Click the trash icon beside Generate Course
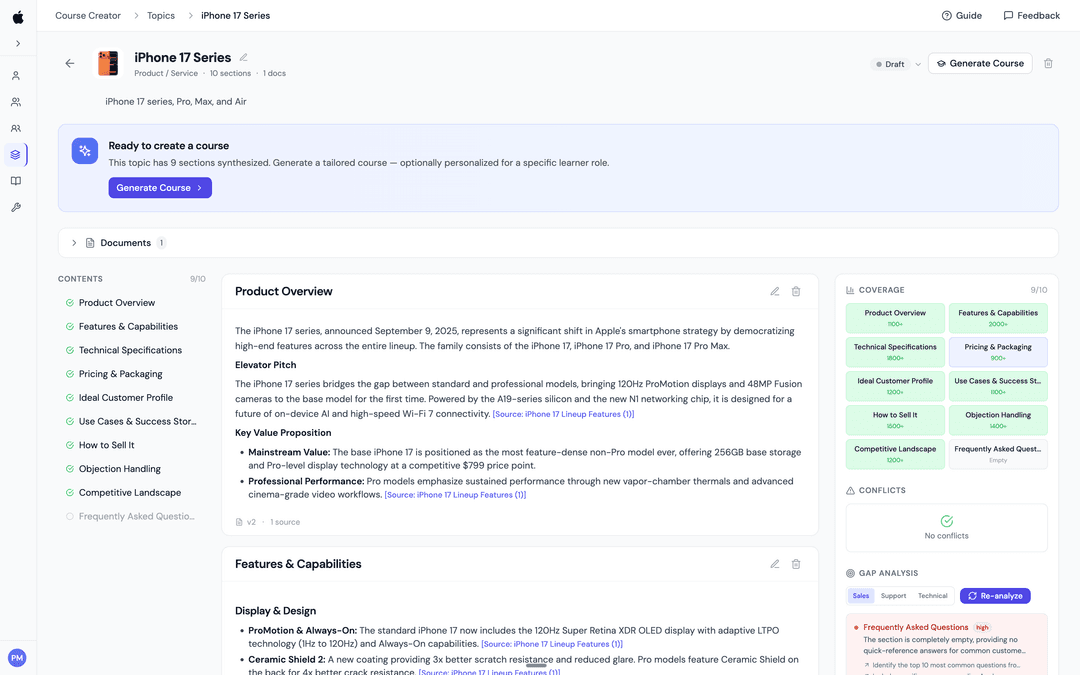1080x675 pixels. [x=1048, y=63]
